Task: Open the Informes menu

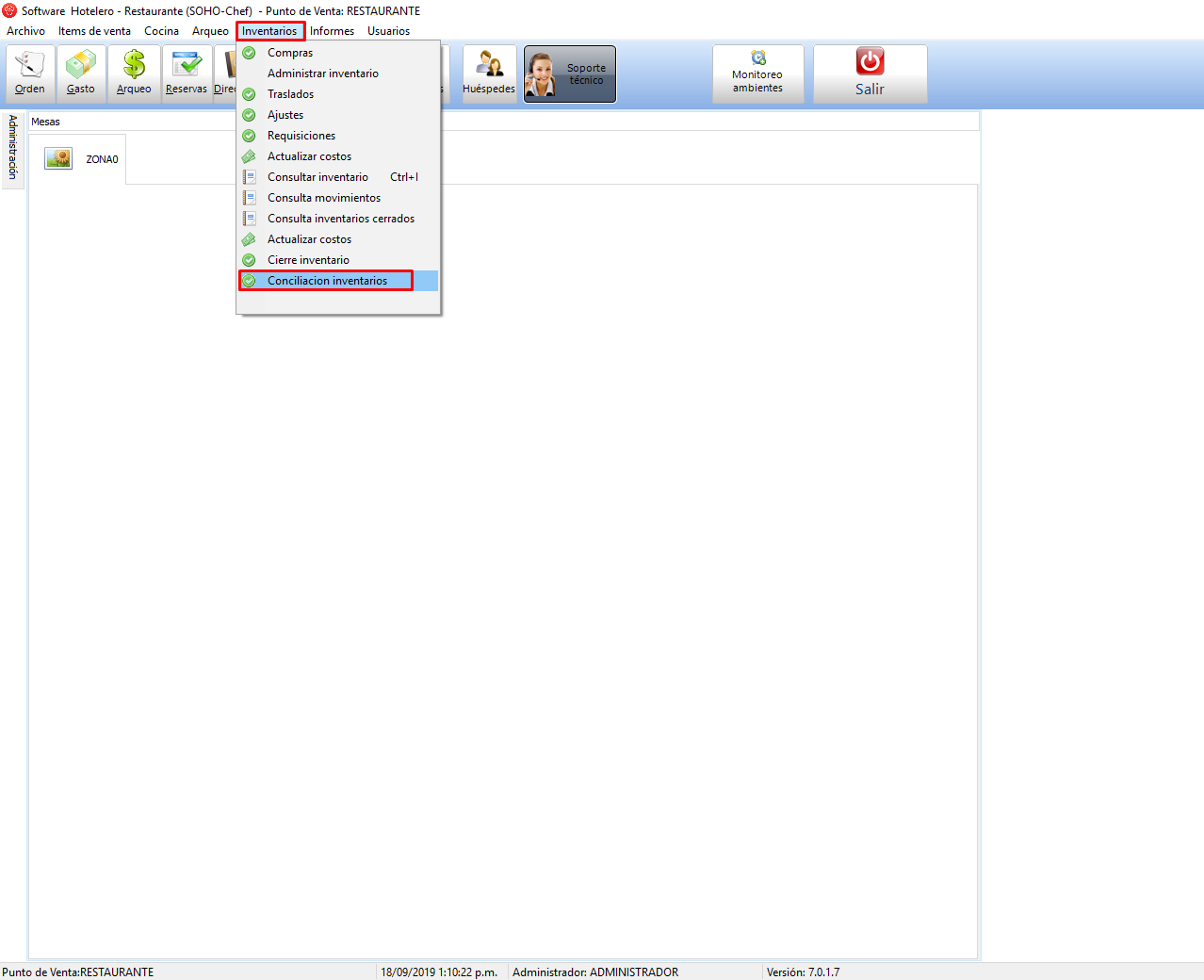Action: pos(332,31)
